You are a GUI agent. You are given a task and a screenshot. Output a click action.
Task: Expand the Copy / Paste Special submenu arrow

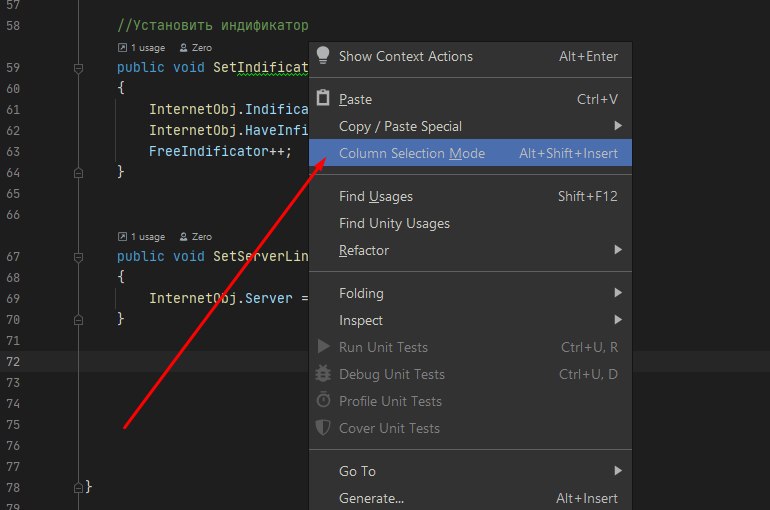coord(618,126)
